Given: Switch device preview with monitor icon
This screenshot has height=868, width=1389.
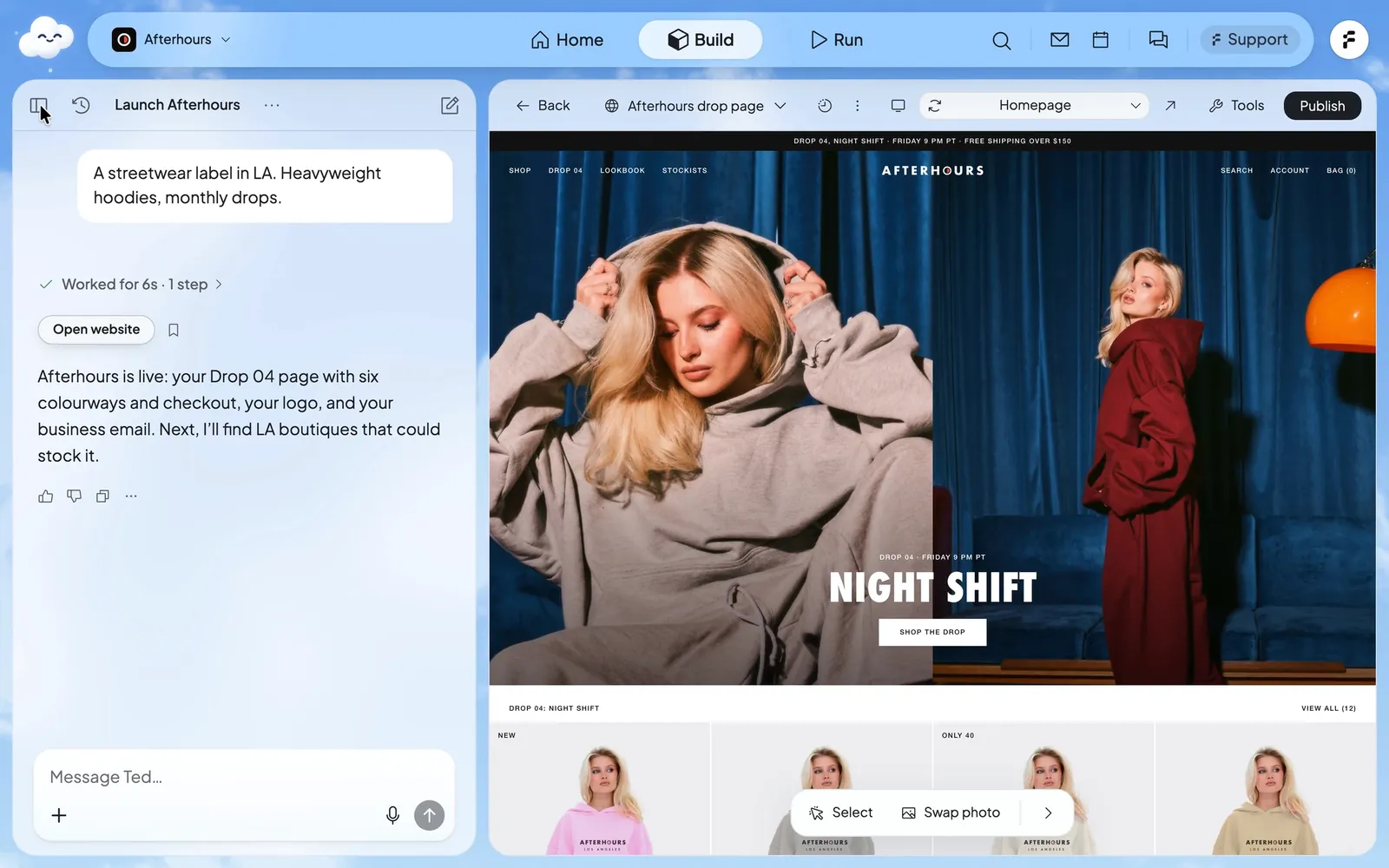Looking at the screenshot, I should coord(898,106).
